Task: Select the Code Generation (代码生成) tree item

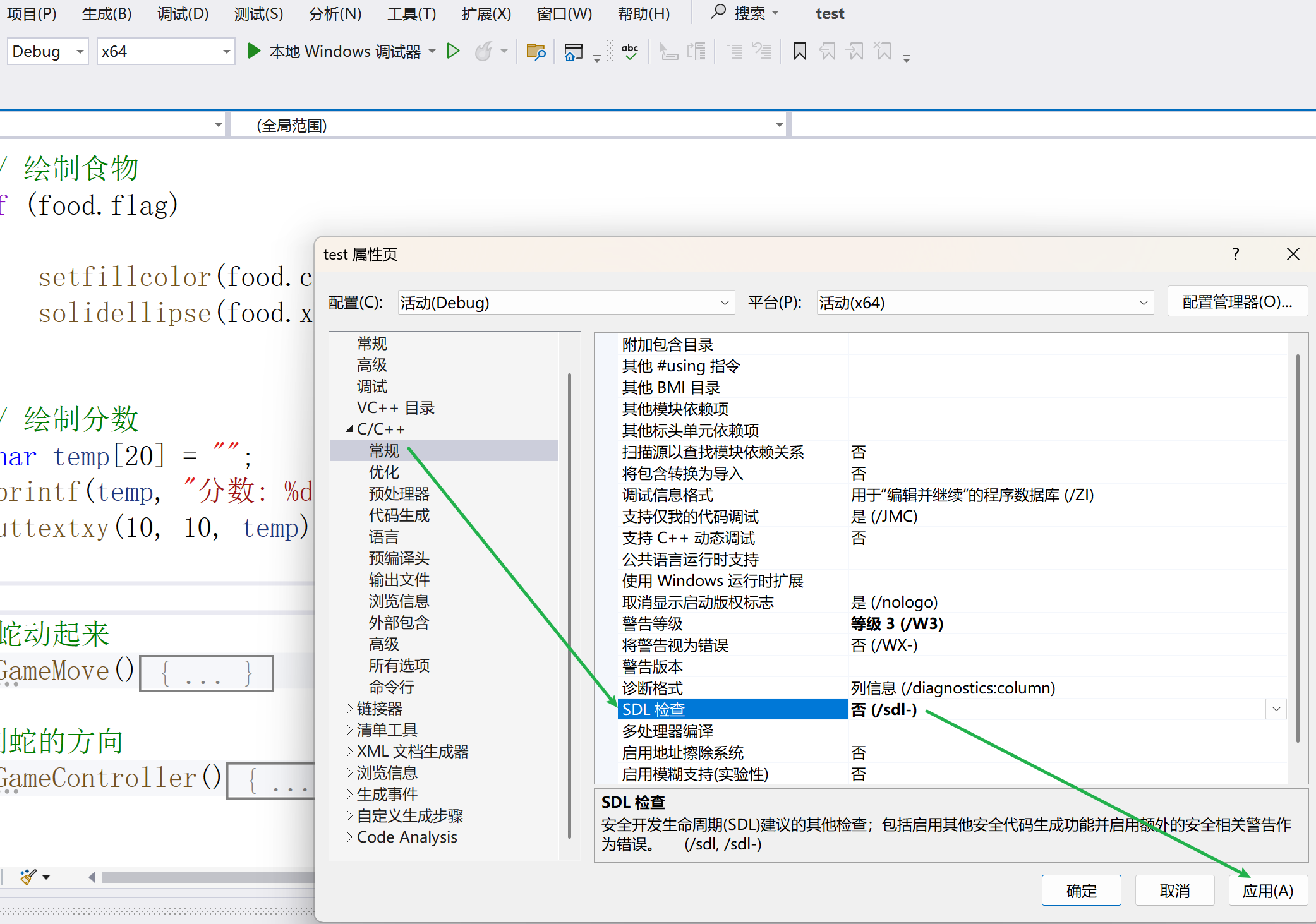Action: 399,515
